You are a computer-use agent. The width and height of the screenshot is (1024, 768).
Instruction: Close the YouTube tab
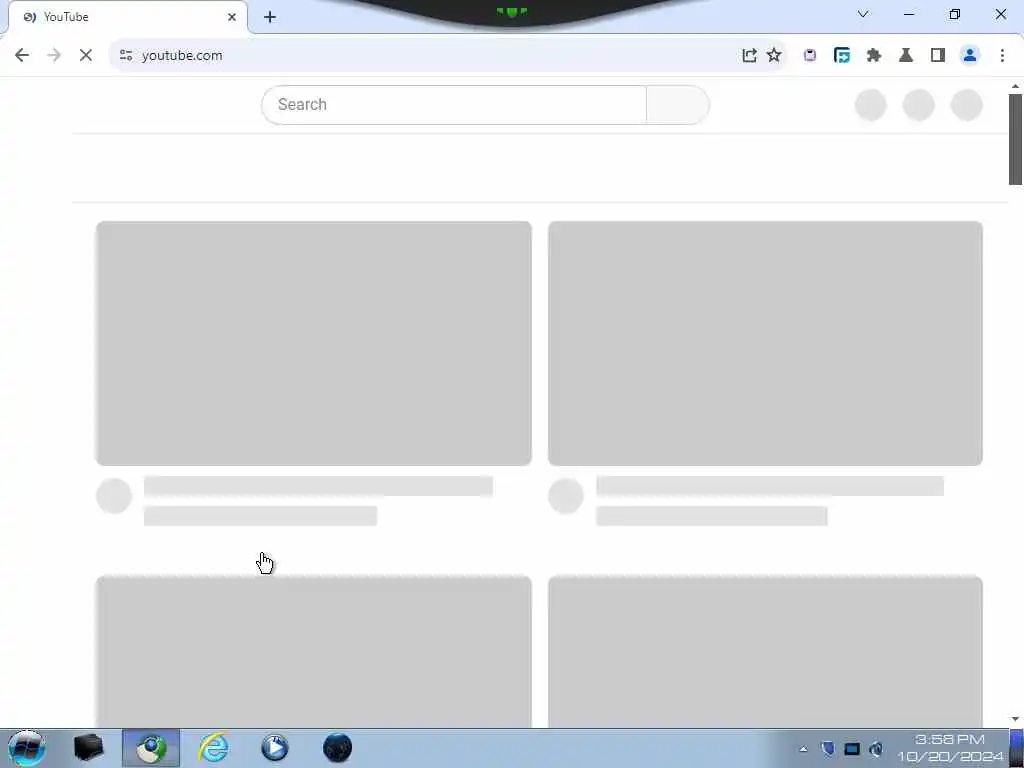tap(232, 17)
